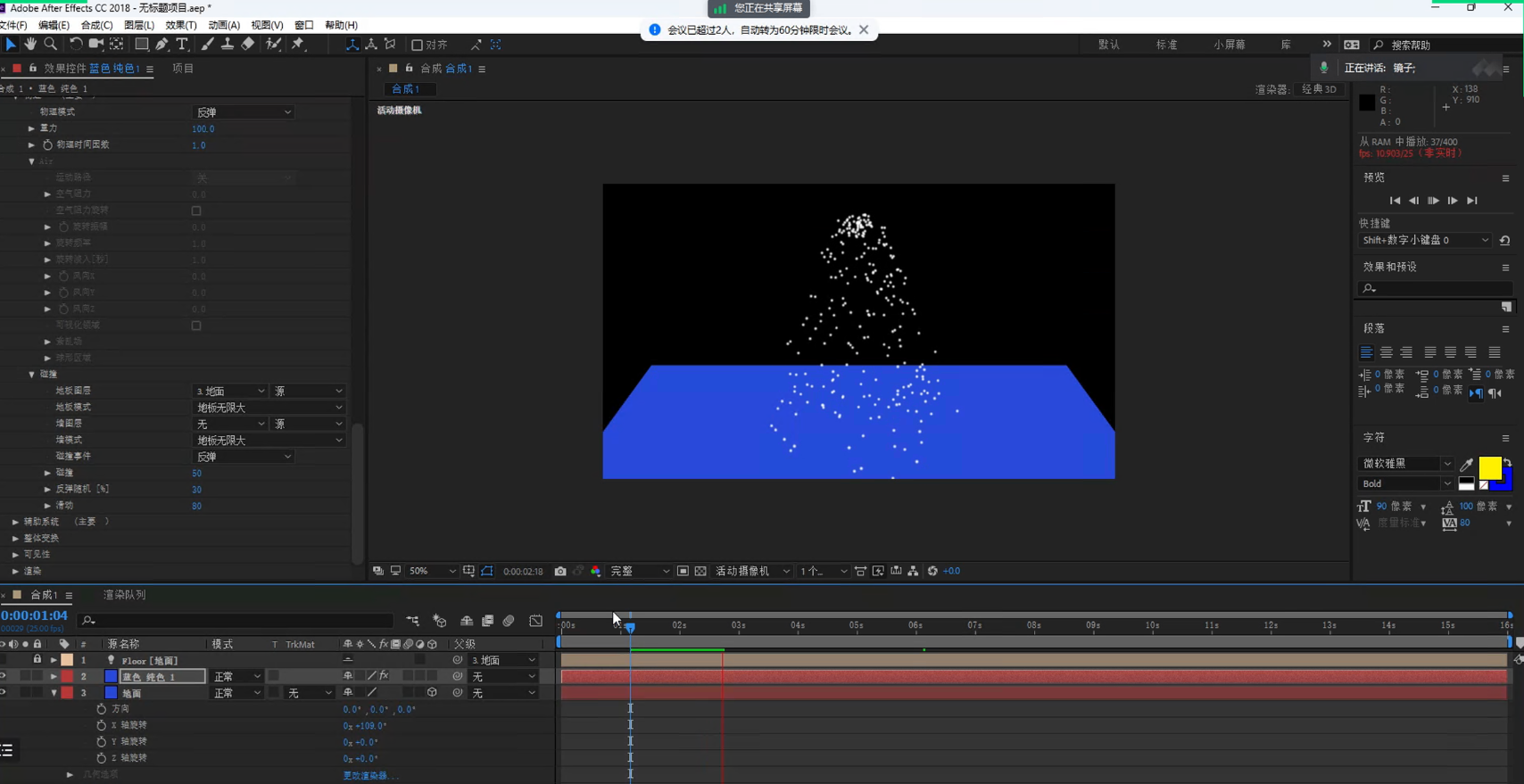Image resolution: width=1524 pixels, height=784 pixels.
Task: Select the Zoom magnifier tool
Action: tap(51, 44)
